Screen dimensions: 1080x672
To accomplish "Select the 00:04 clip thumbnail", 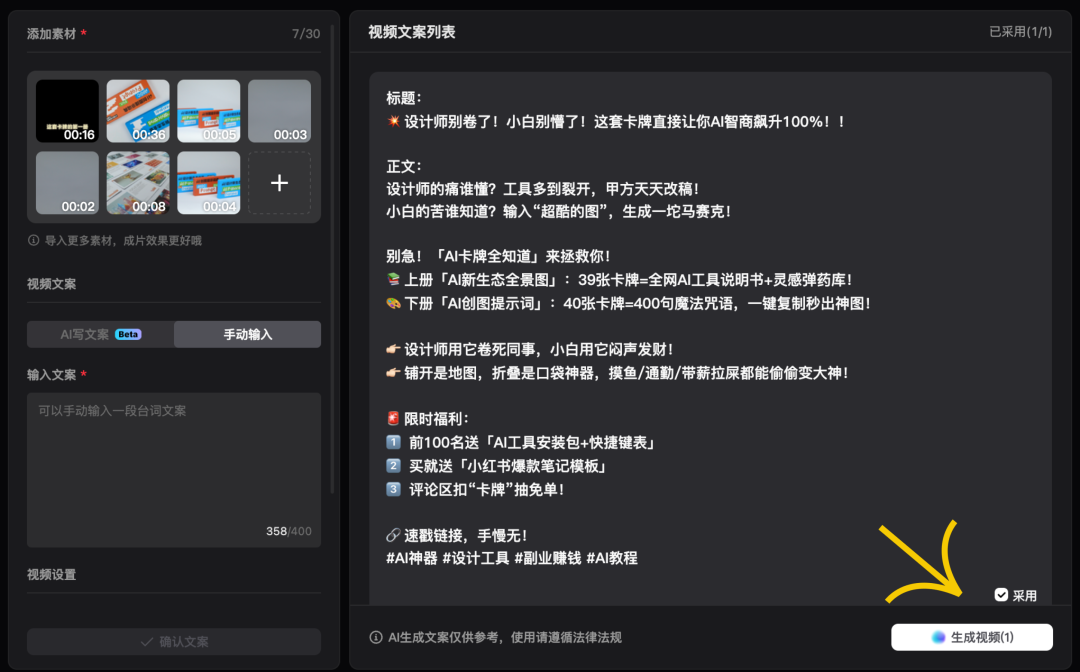I will coord(209,182).
